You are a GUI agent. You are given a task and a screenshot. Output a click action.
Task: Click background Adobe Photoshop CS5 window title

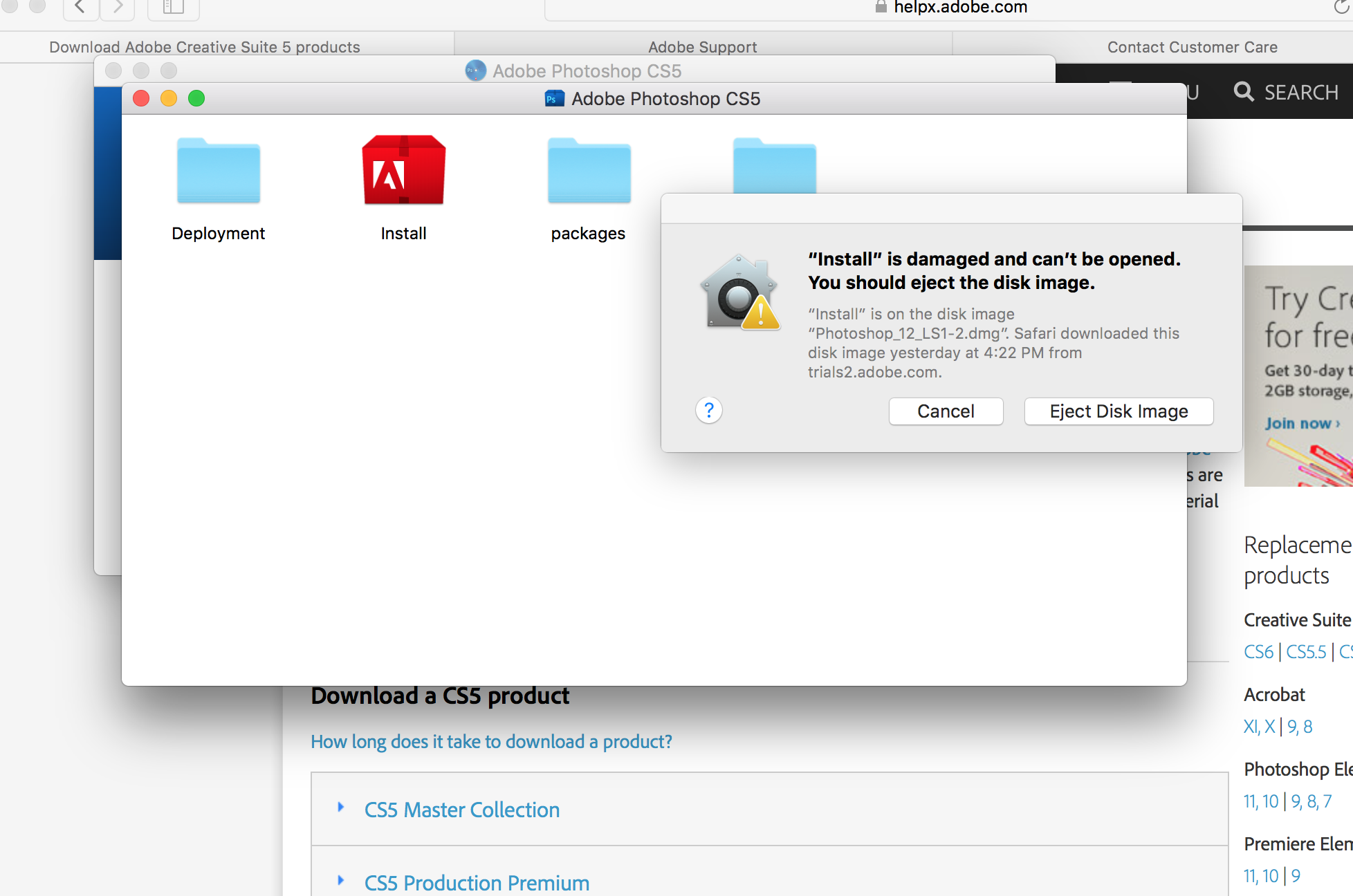[x=587, y=71]
